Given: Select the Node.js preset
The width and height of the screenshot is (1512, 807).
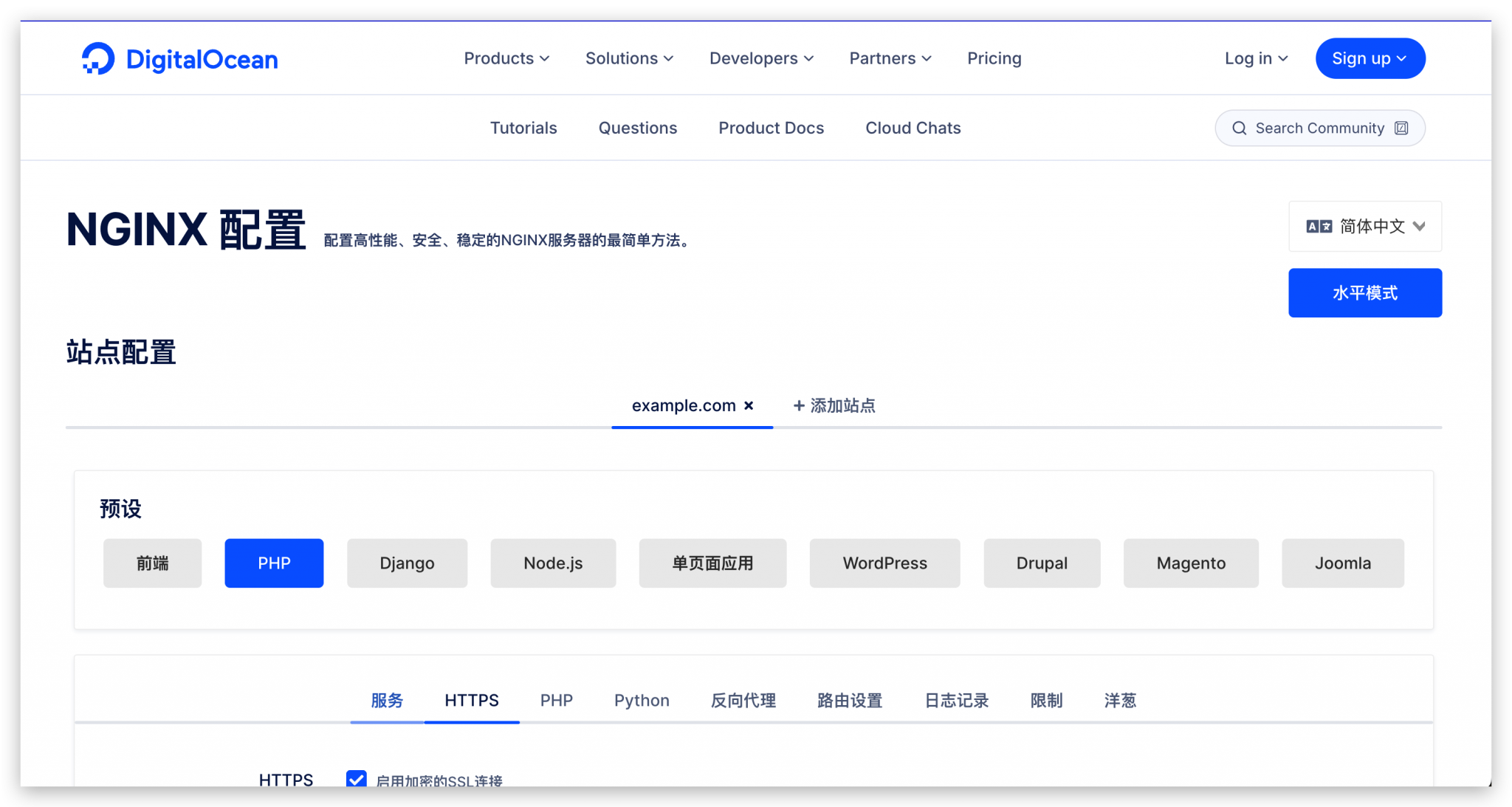Looking at the screenshot, I should [x=552, y=563].
